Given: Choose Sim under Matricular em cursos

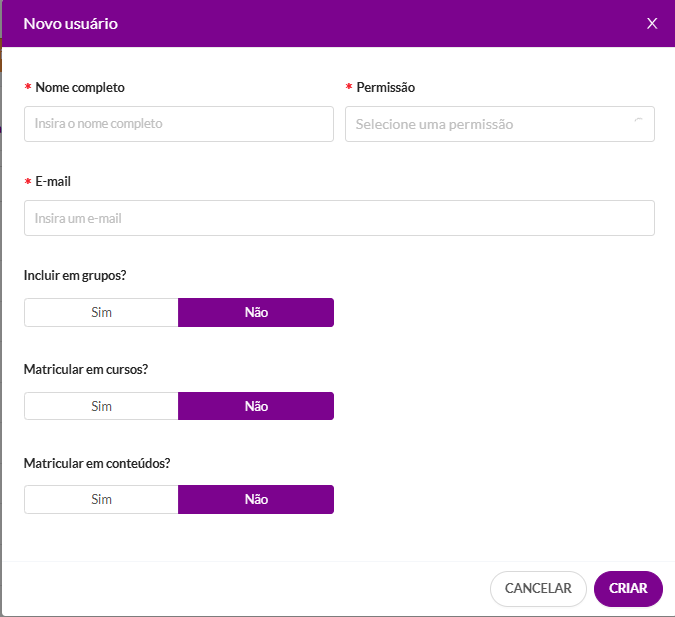Looking at the screenshot, I should point(101,406).
